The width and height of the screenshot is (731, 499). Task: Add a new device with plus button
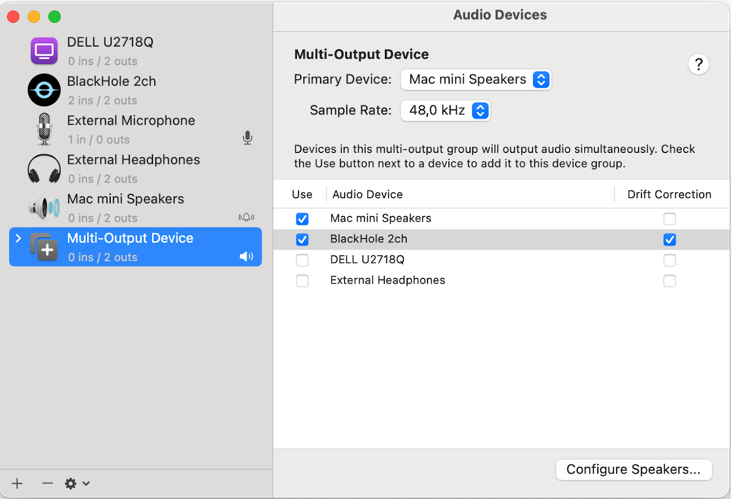[17, 484]
